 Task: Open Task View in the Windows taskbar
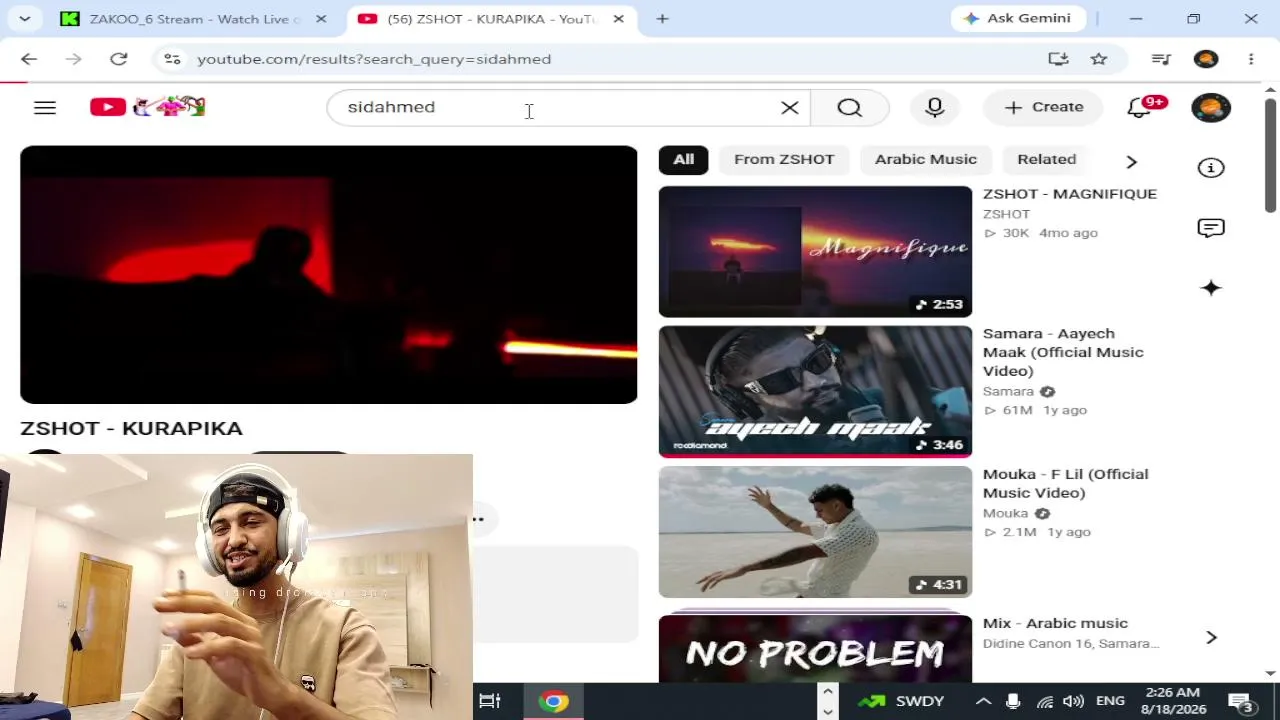(x=490, y=701)
